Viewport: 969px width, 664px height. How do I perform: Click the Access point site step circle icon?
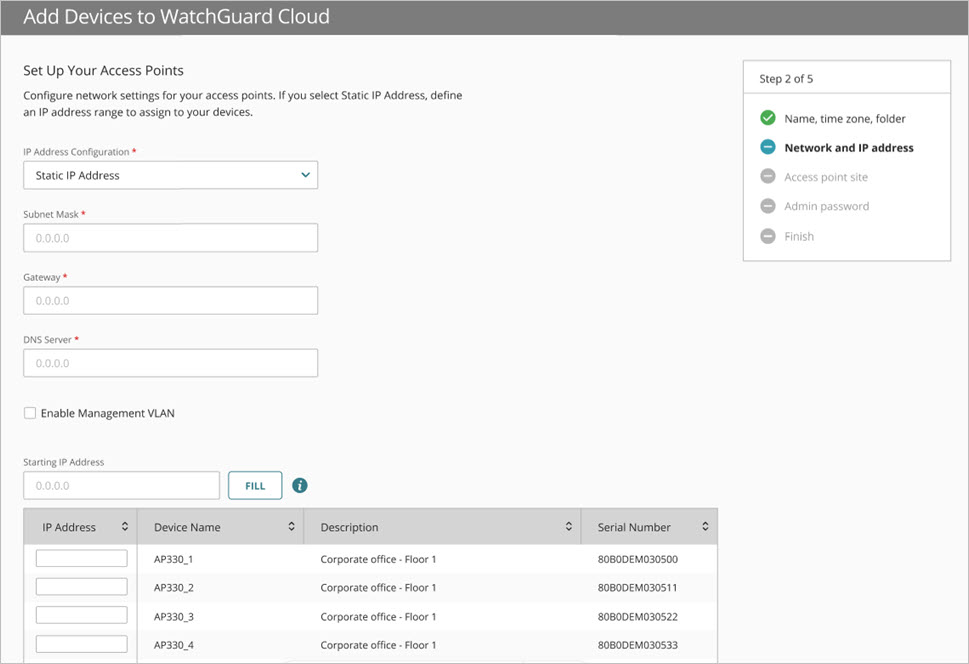click(767, 176)
